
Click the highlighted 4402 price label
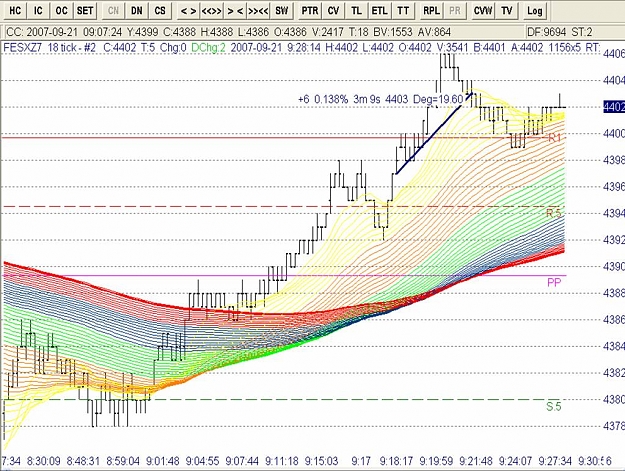614,107
